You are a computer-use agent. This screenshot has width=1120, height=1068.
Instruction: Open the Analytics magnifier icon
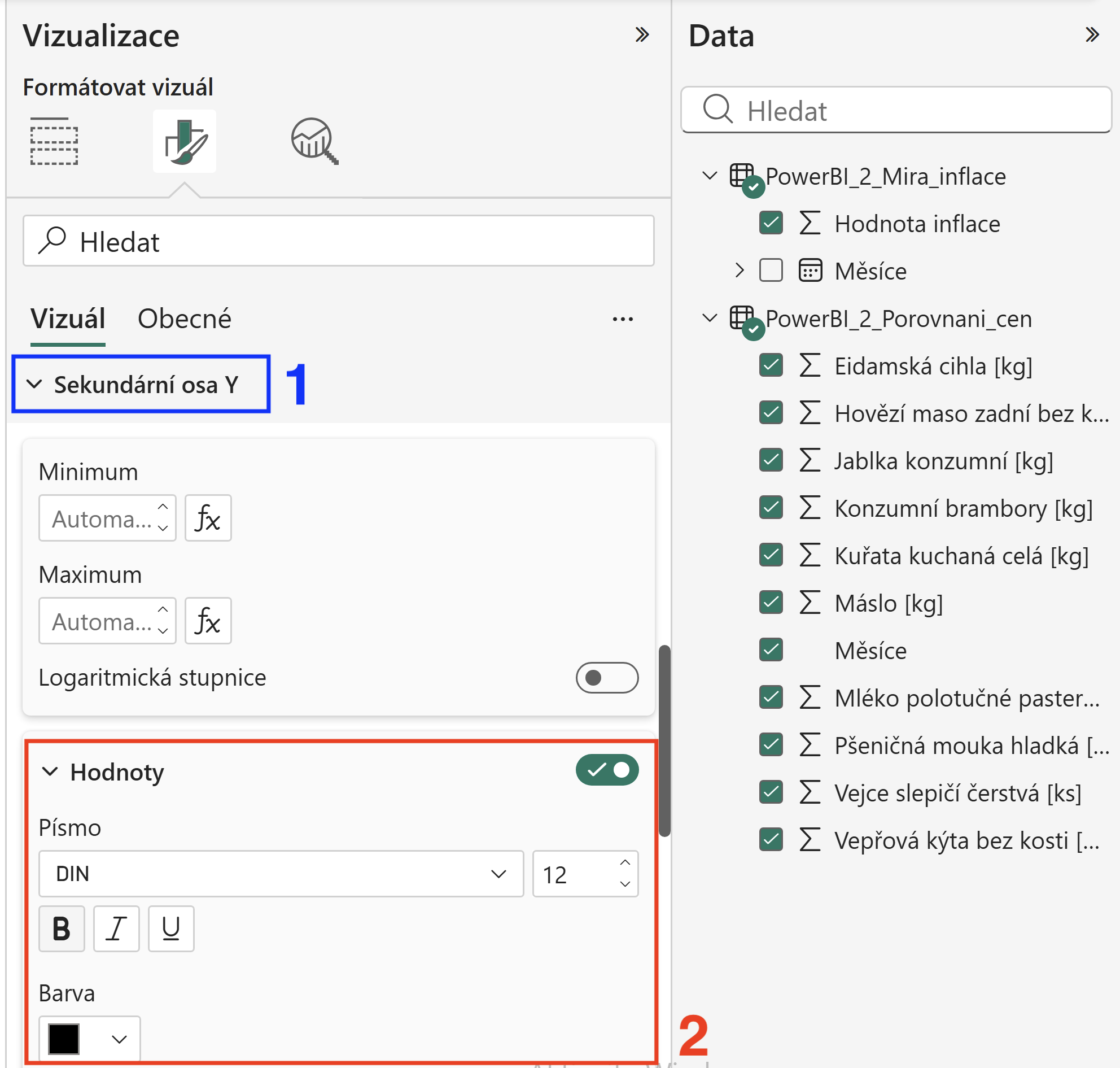[x=314, y=141]
